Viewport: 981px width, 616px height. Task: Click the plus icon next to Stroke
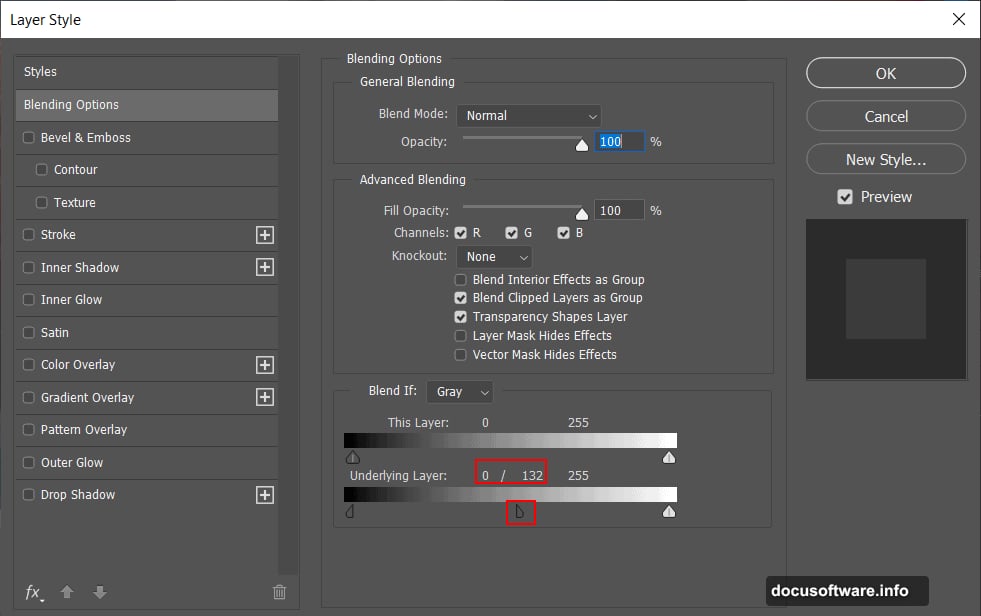pyautogui.click(x=265, y=235)
